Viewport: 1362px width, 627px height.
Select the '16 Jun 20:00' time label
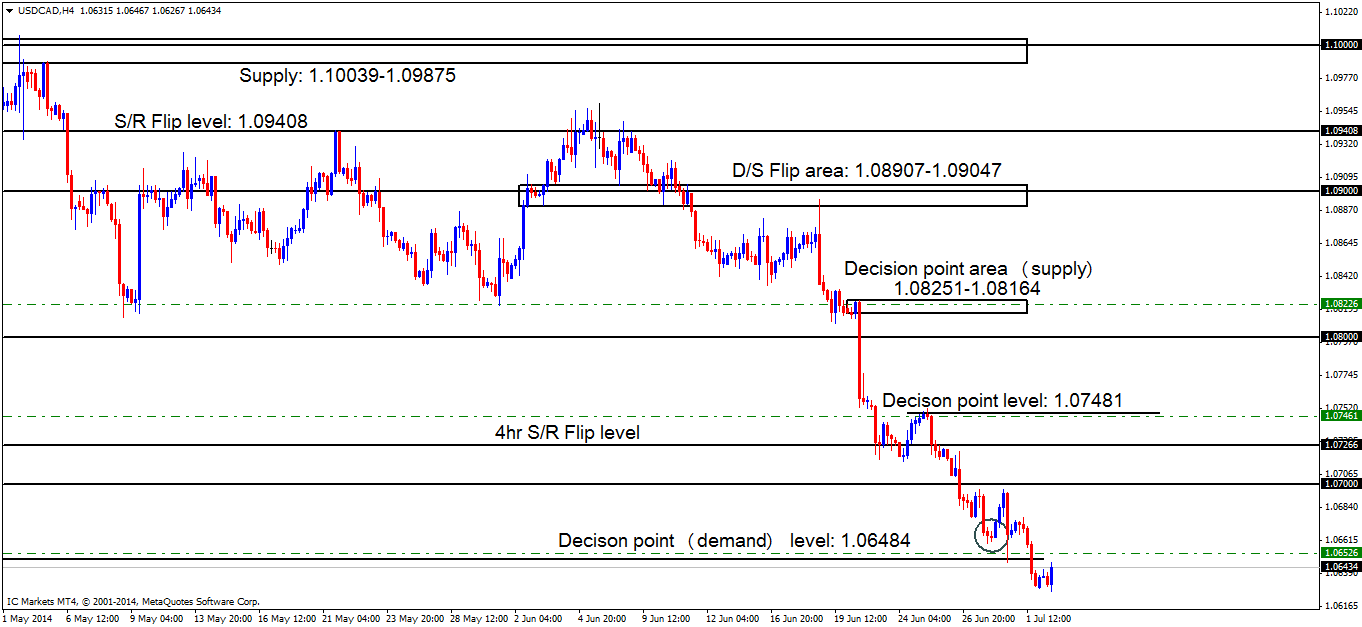tap(796, 618)
